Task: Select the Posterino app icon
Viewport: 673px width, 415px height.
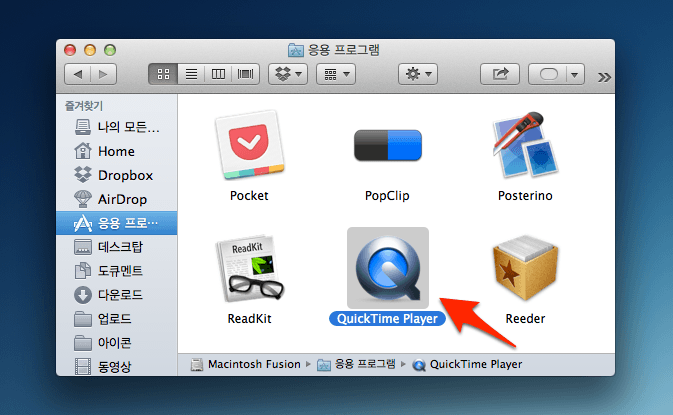Action: tap(525, 145)
